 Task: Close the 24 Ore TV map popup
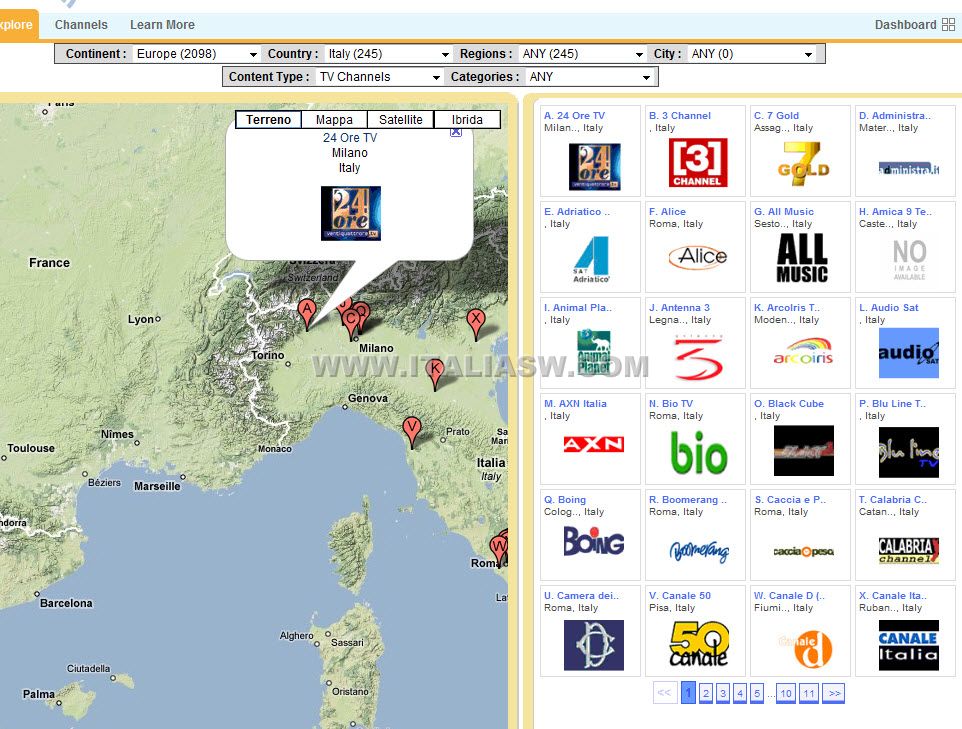(x=456, y=132)
